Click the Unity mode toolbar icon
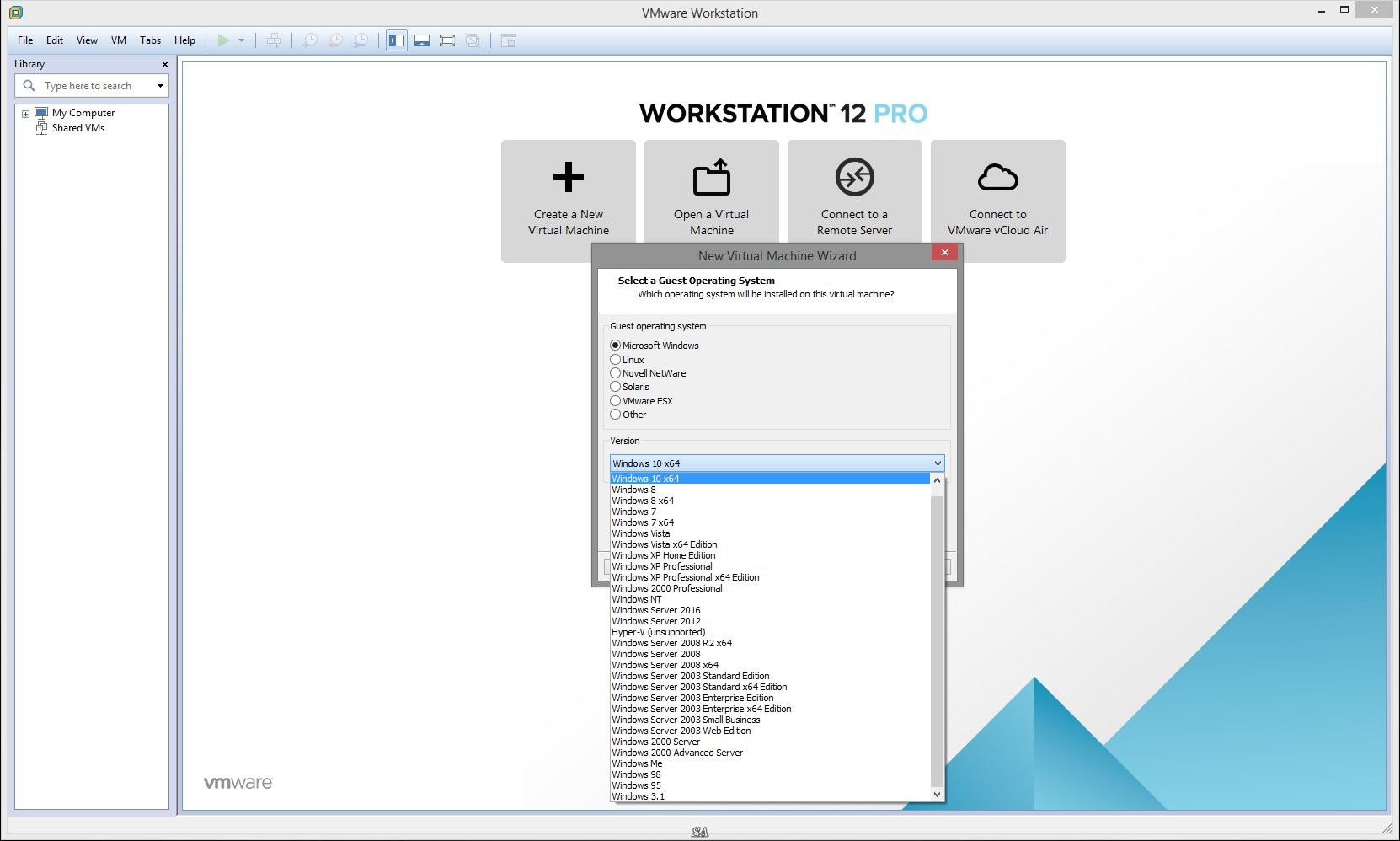This screenshot has height=841, width=1400. click(x=473, y=40)
